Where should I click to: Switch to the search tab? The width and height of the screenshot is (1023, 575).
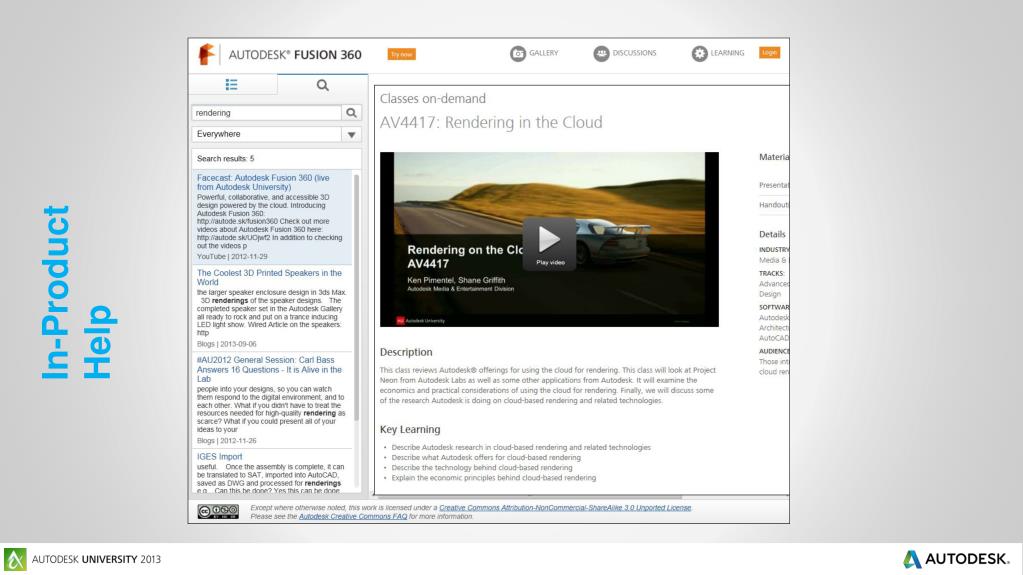(322, 85)
